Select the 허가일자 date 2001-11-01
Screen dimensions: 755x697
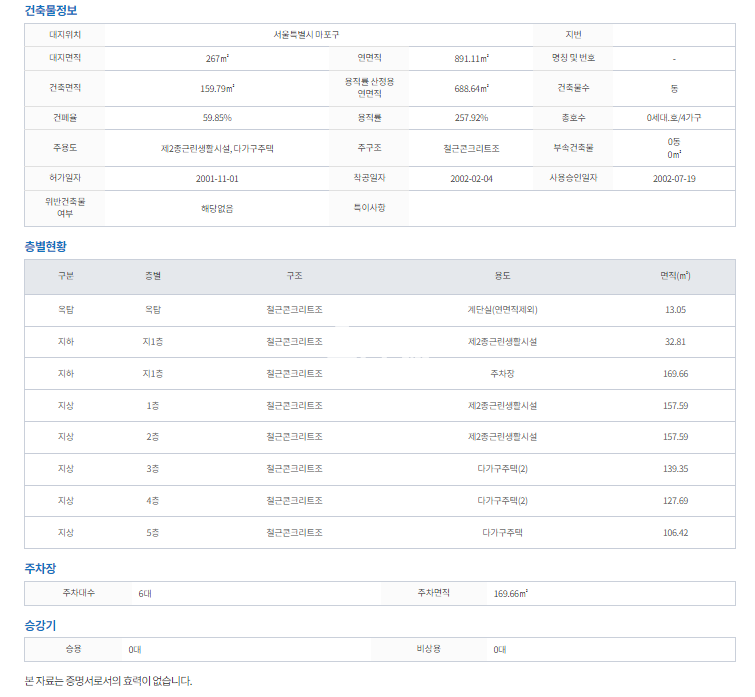[x=217, y=178]
